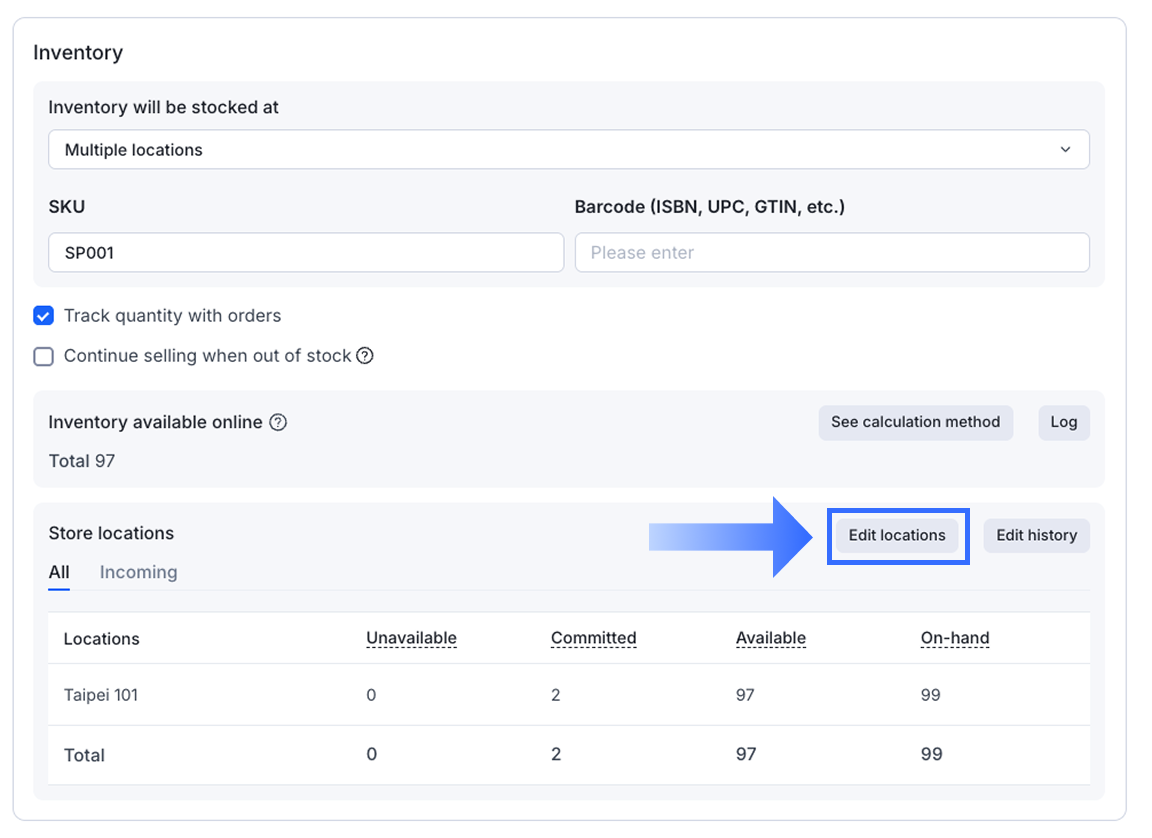The height and width of the screenshot is (838, 1152).
Task: Click the Committed column header
Action: tap(593, 638)
